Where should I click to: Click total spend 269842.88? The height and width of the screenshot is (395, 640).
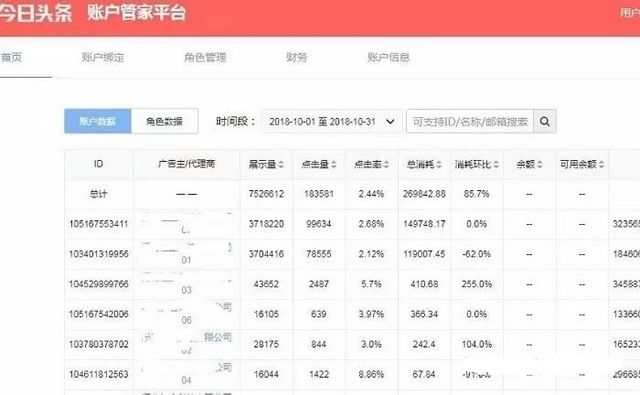[424, 194]
